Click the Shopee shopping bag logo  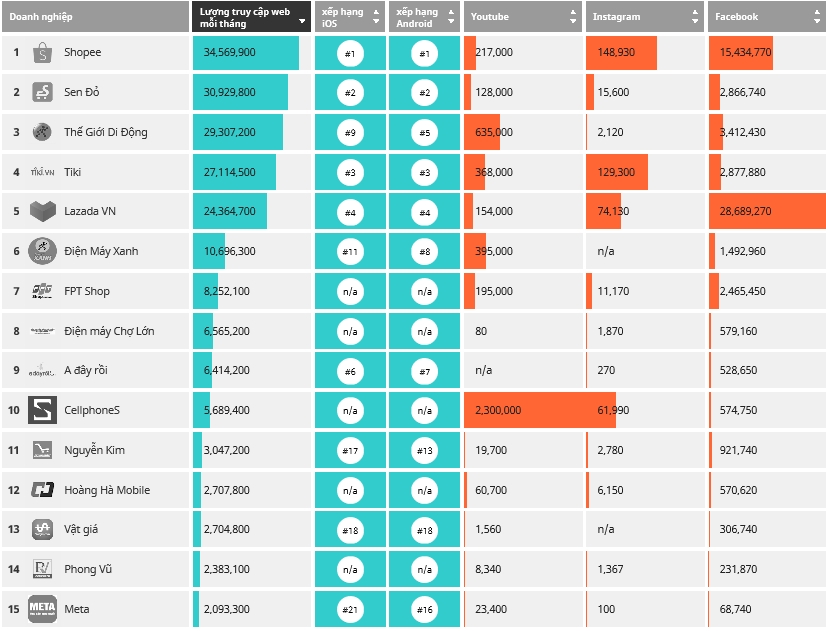(x=42, y=52)
